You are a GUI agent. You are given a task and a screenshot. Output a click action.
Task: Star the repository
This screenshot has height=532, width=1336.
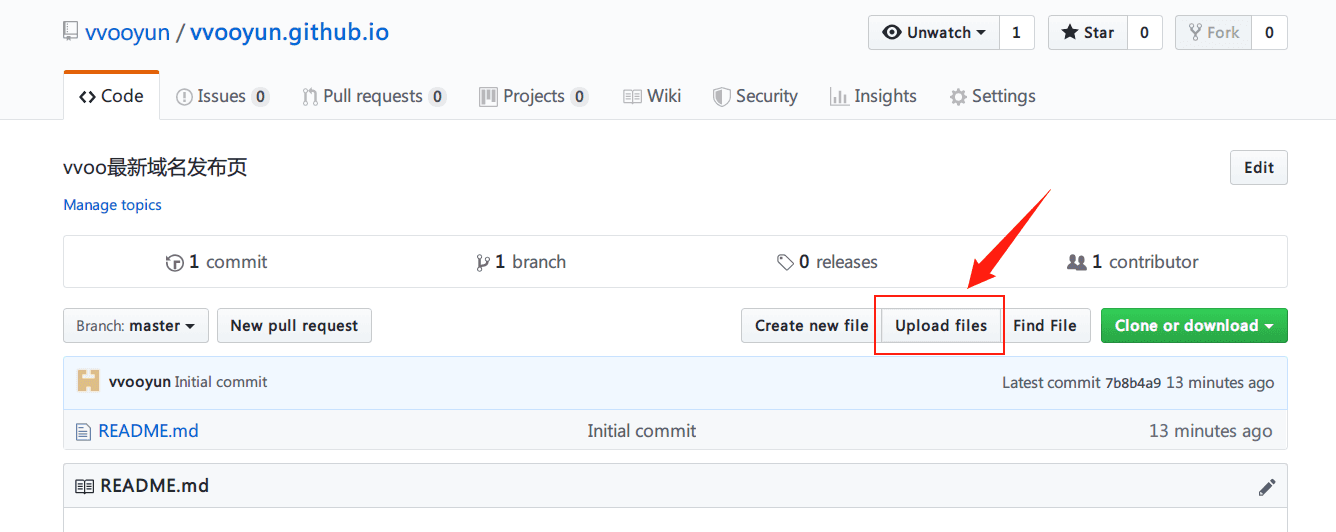coord(1088,33)
